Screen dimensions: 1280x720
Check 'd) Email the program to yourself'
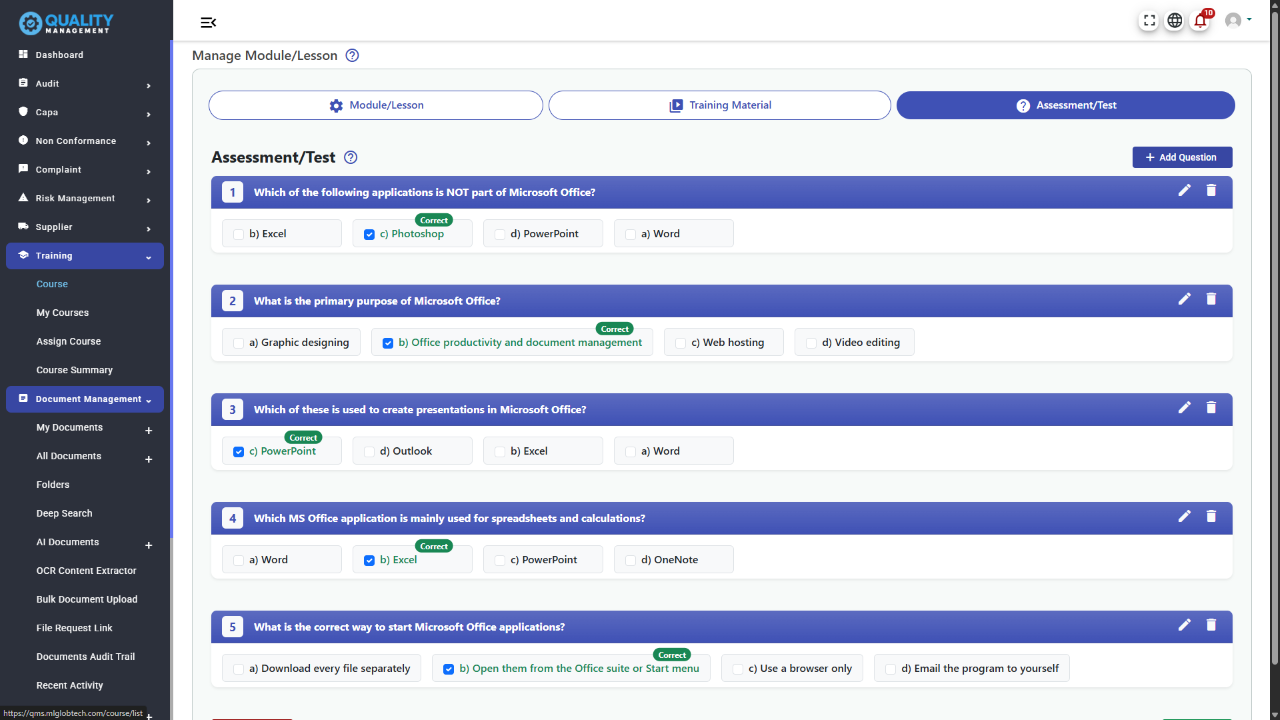pos(890,669)
